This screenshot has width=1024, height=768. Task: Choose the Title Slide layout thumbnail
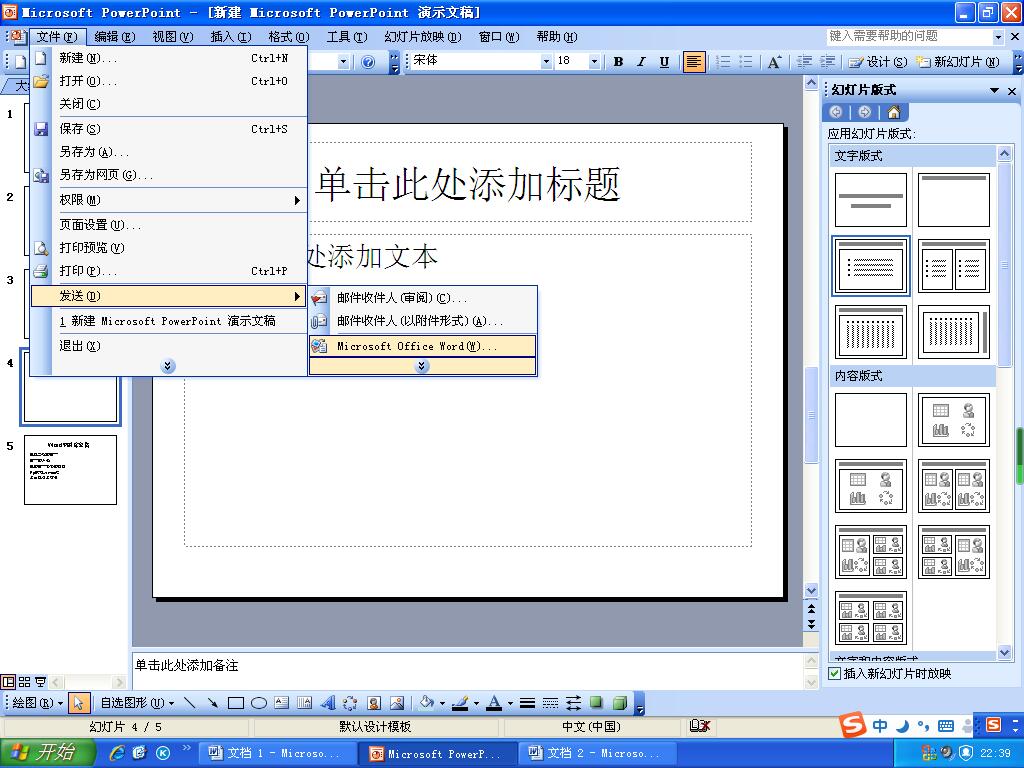871,200
